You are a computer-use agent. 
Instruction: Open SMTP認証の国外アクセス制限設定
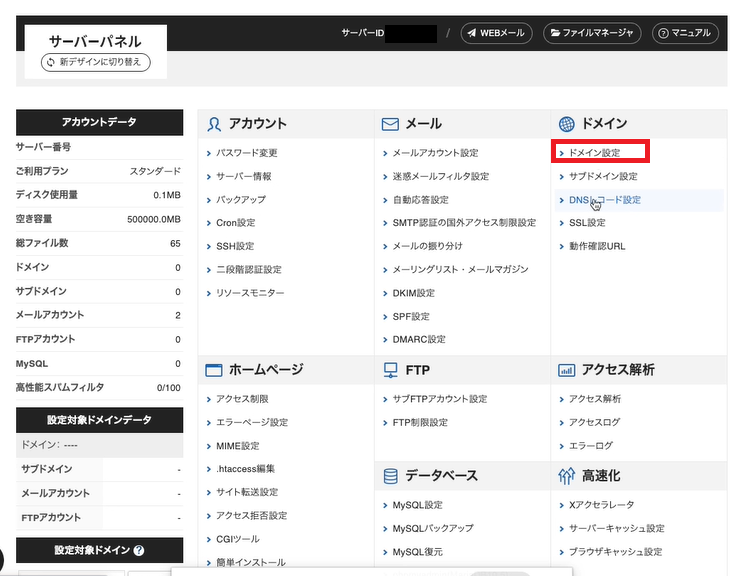464,223
